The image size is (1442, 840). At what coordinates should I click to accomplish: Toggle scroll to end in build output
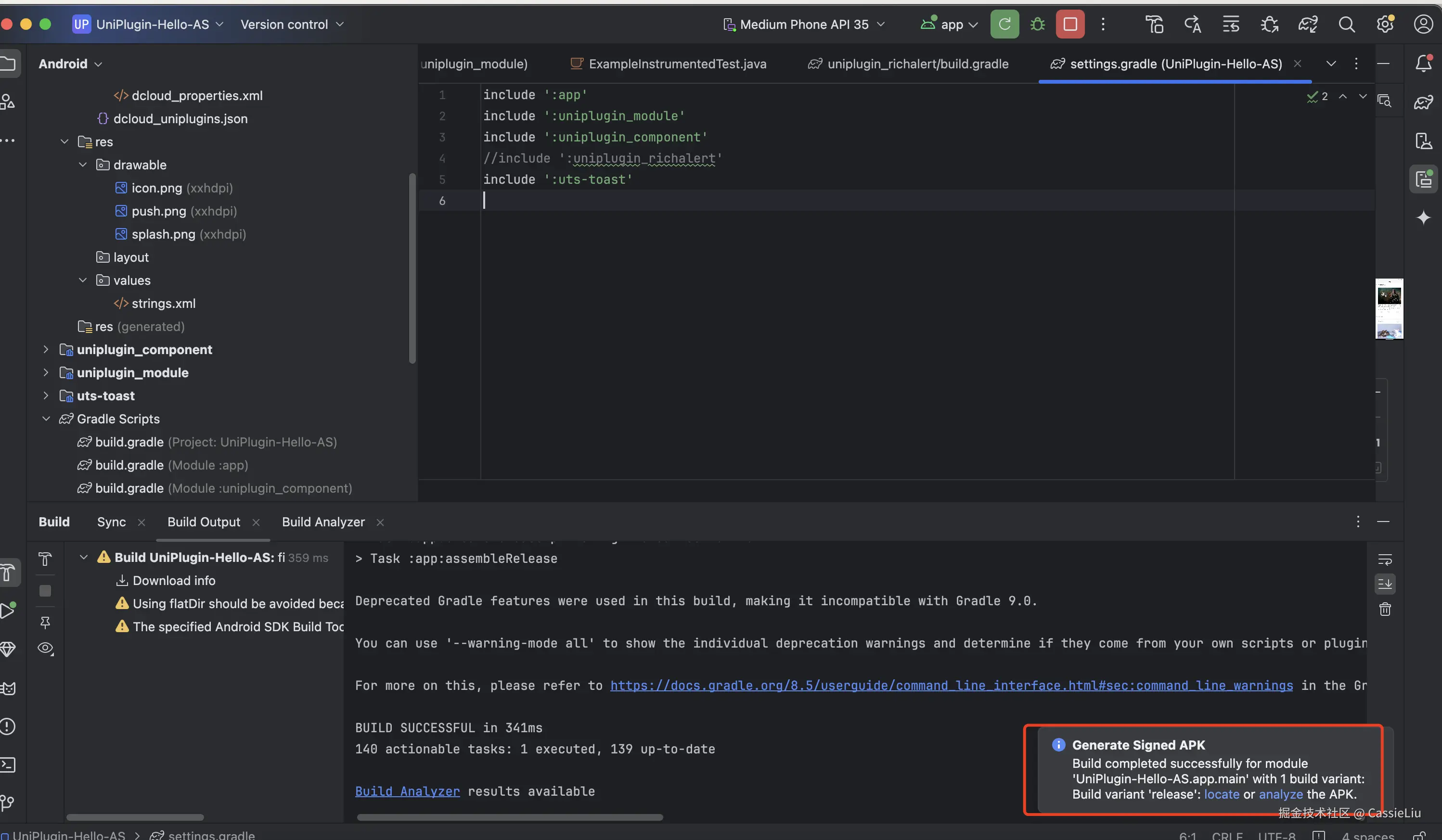pos(1384,584)
